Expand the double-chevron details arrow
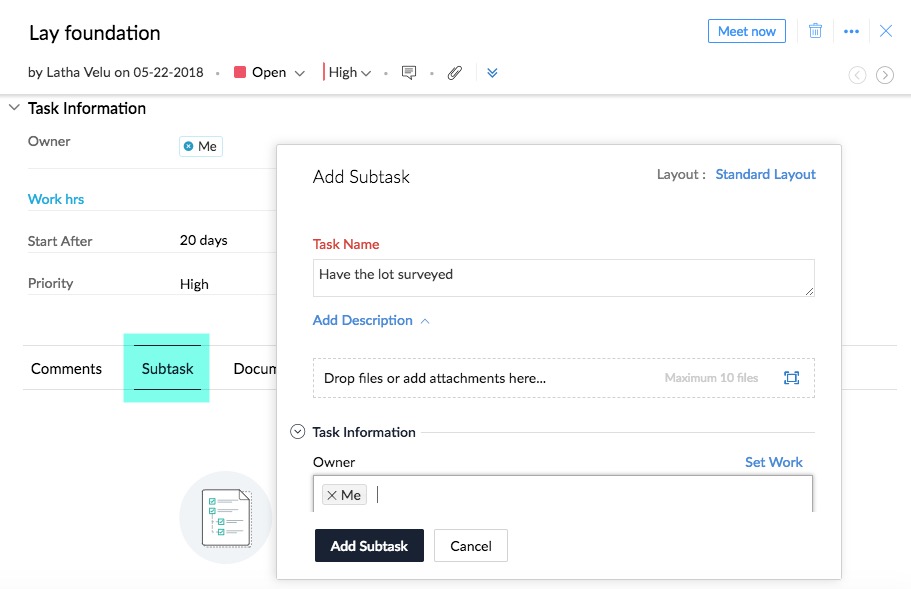Viewport: 911px width, 589px height. point(492,73)
